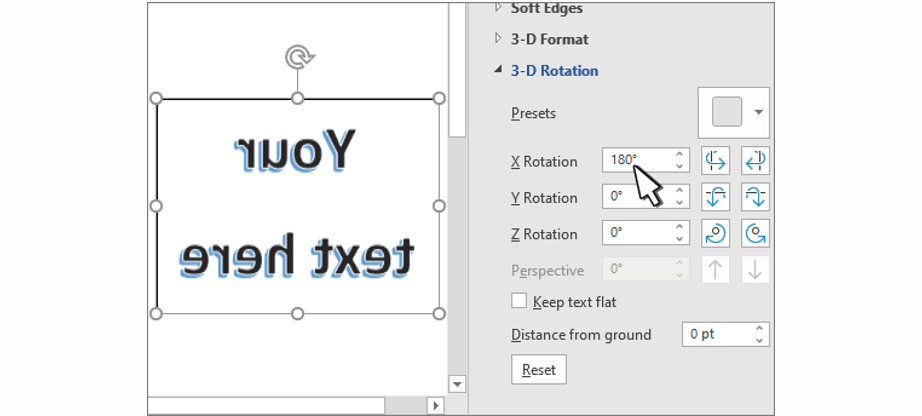Click the Z Rotation label
Screen dimensions: 922x416
click(544, 235)
